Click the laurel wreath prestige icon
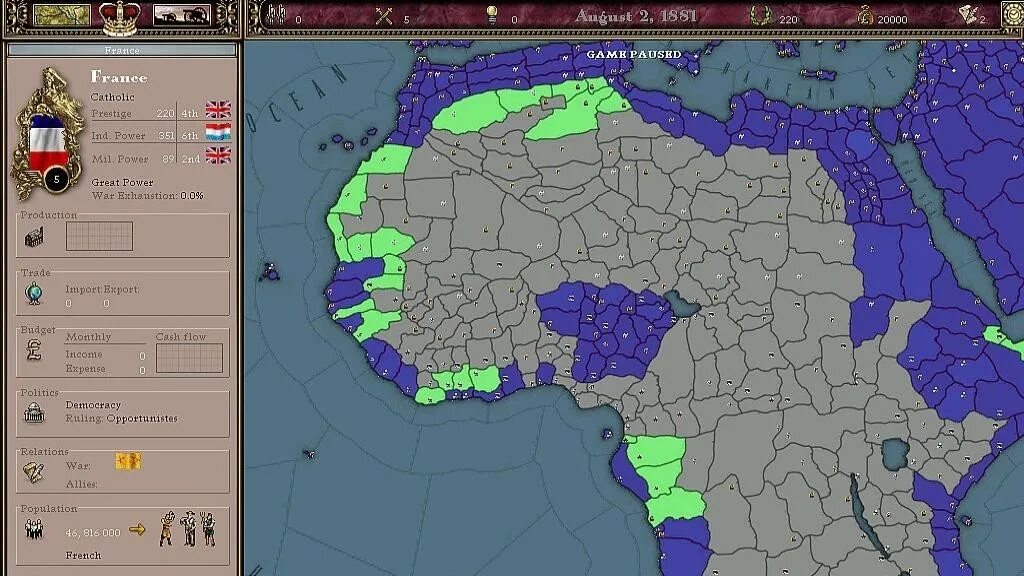The height and width of the screenshot is (576, 1024). (x=760, y=16)
